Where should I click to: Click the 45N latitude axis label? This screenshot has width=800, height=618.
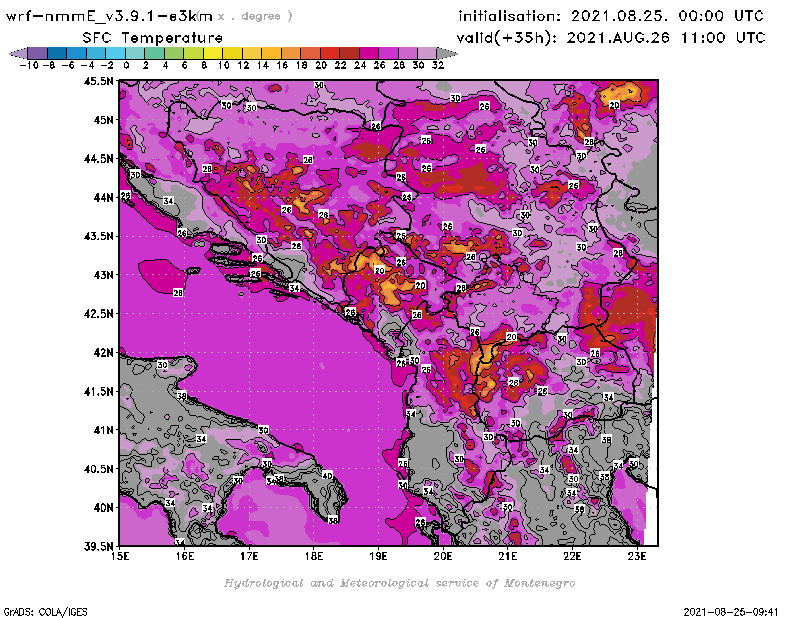point(103,120)
